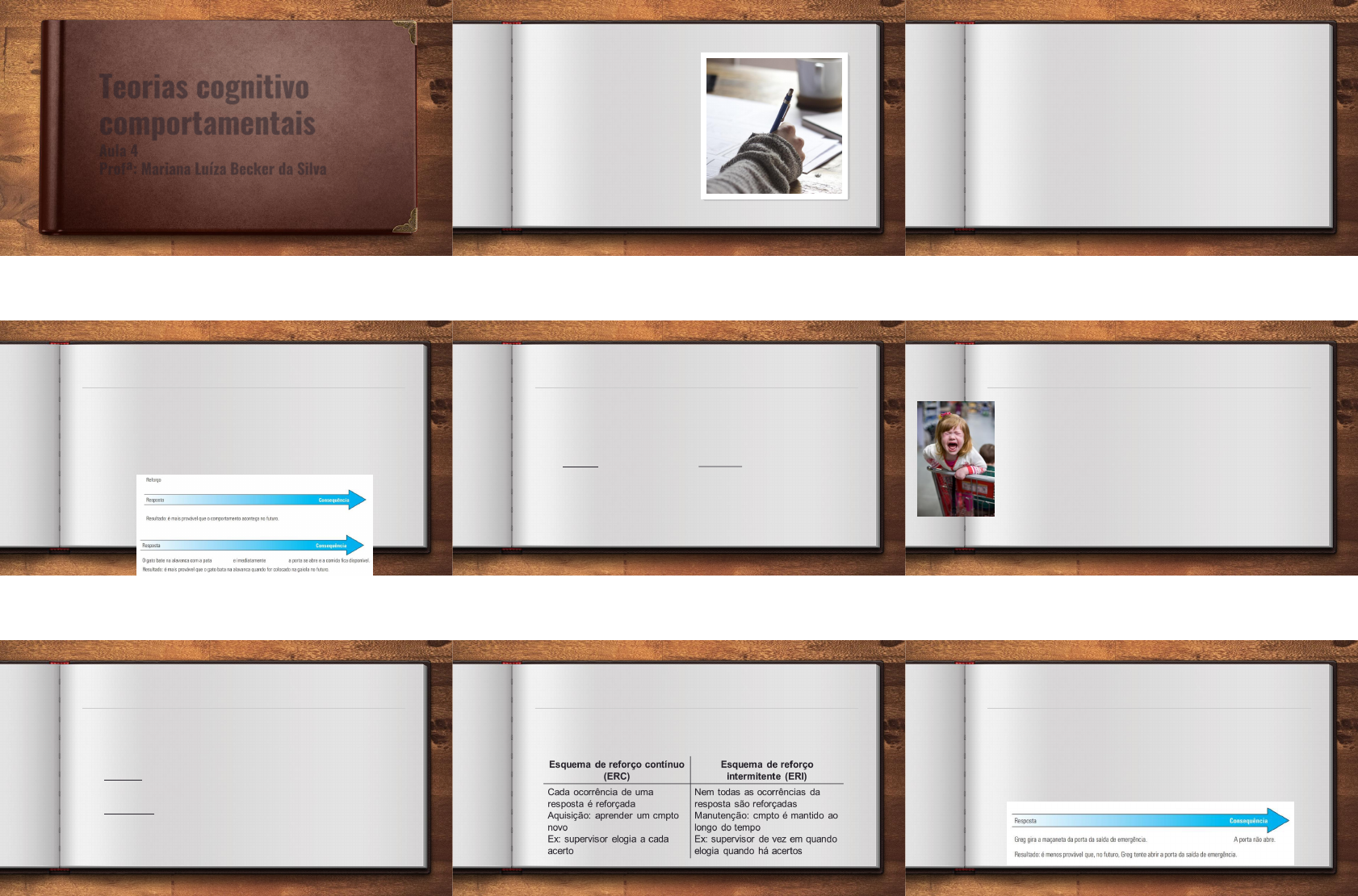The height and width of the screenshot is (896, 1358).
Task: Click the crying child in shopping cart photo
Action: click(x=955, y=458)
